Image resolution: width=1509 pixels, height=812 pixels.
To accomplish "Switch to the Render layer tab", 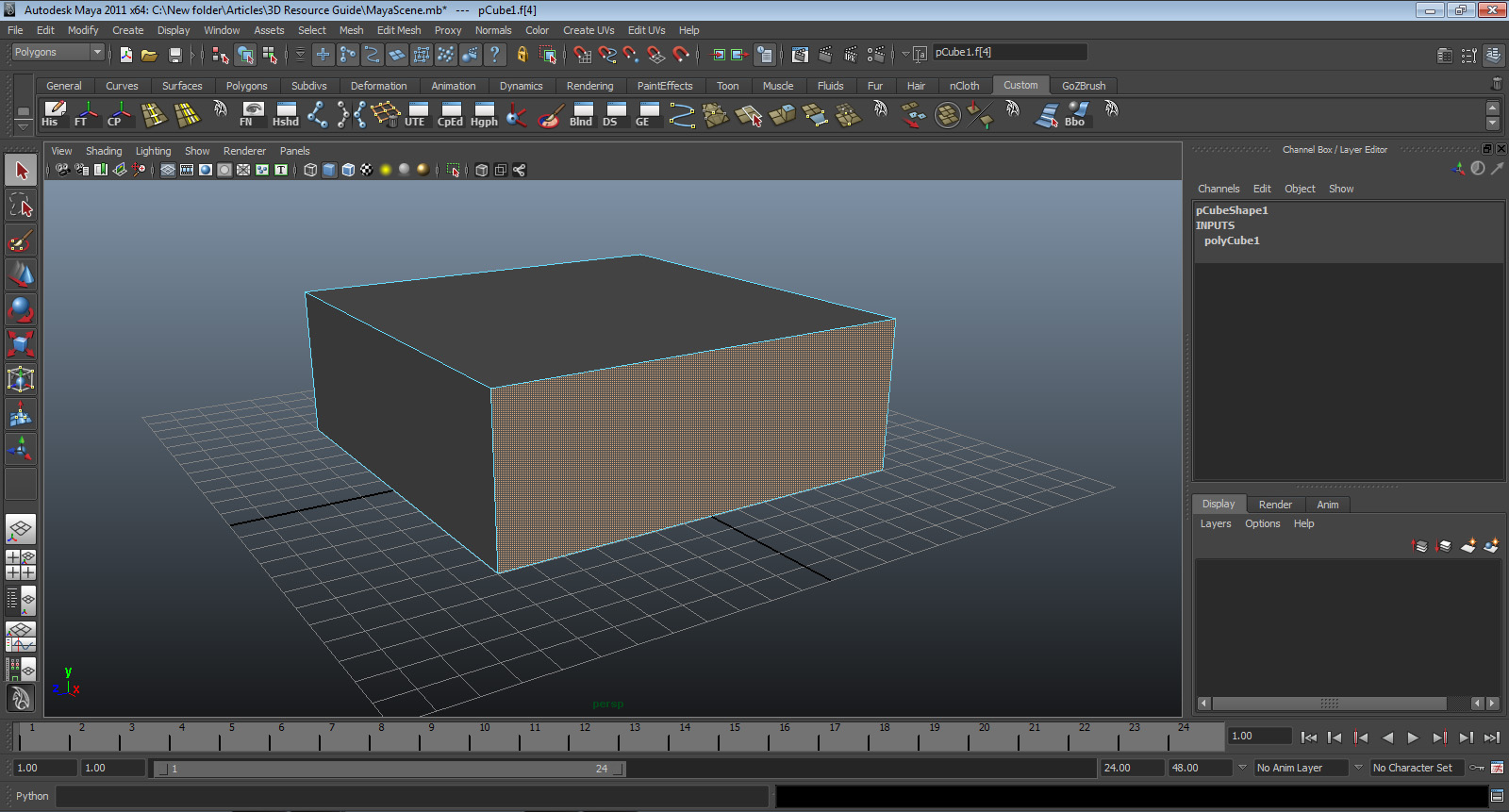I will pyautogui.click(x=1275, y=505).
